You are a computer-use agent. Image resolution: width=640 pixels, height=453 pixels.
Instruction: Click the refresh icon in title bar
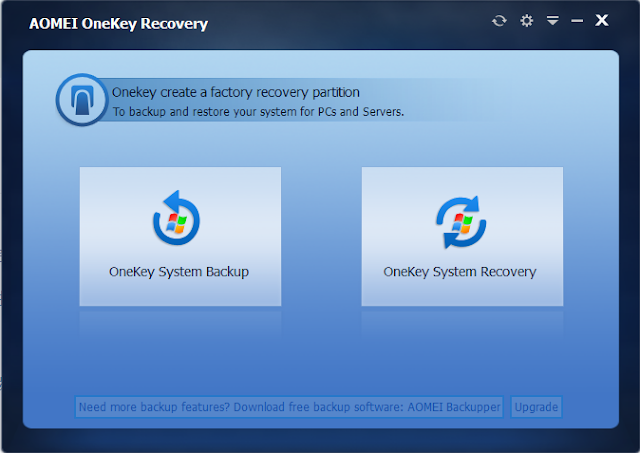coord(499,20)
